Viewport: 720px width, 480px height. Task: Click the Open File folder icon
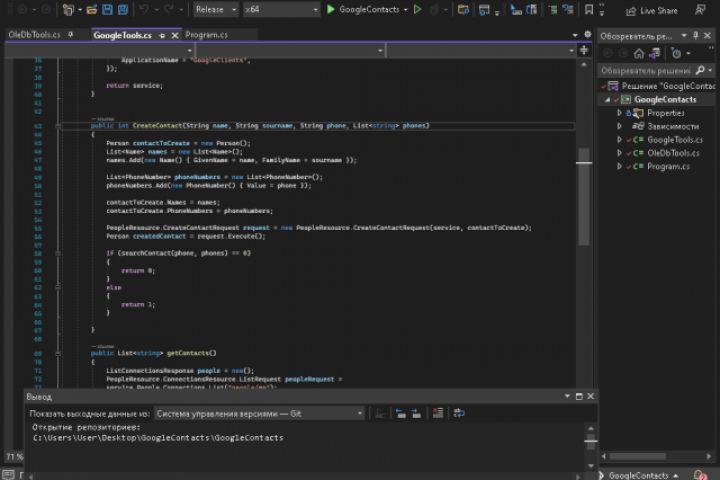tap(92, 9)
